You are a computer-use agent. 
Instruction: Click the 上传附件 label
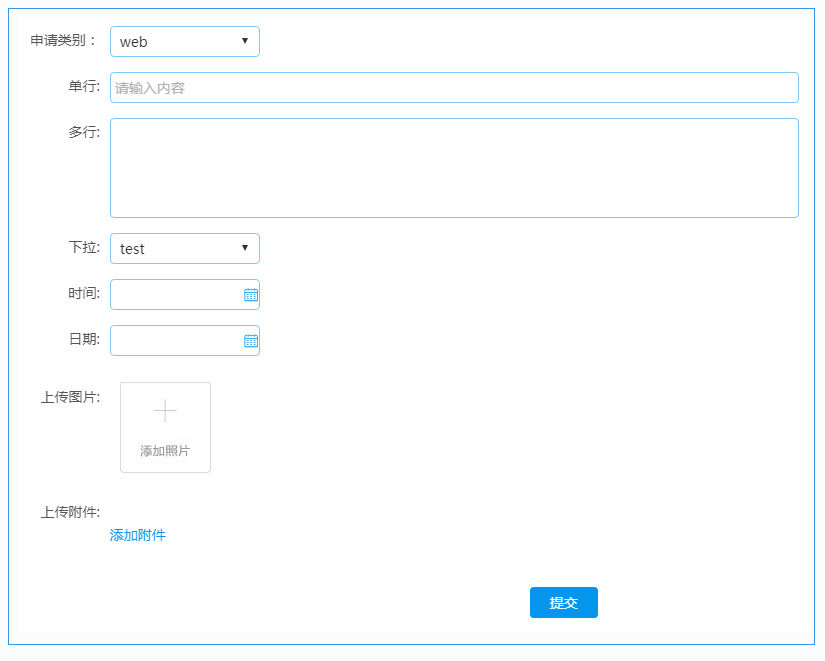click(70, 513)
